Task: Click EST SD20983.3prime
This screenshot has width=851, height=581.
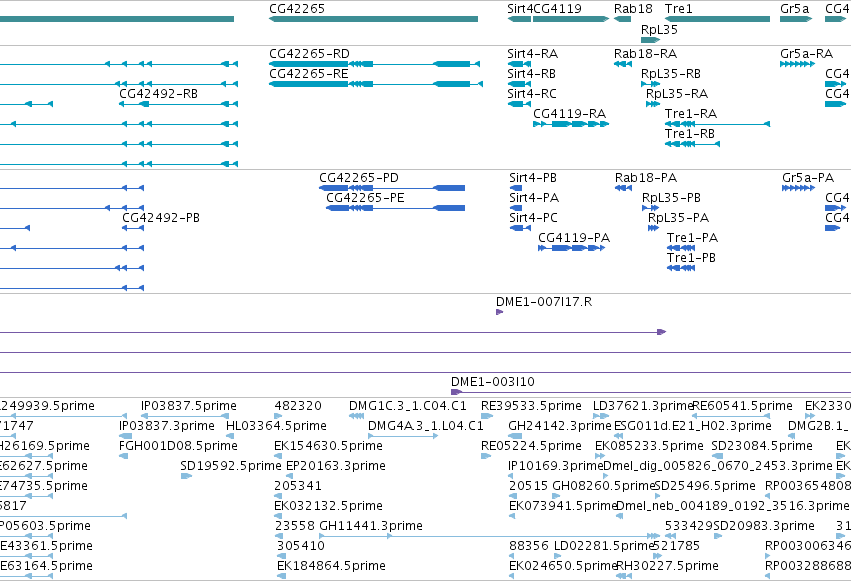Action: pyautogui.click(x=717, y=535)
